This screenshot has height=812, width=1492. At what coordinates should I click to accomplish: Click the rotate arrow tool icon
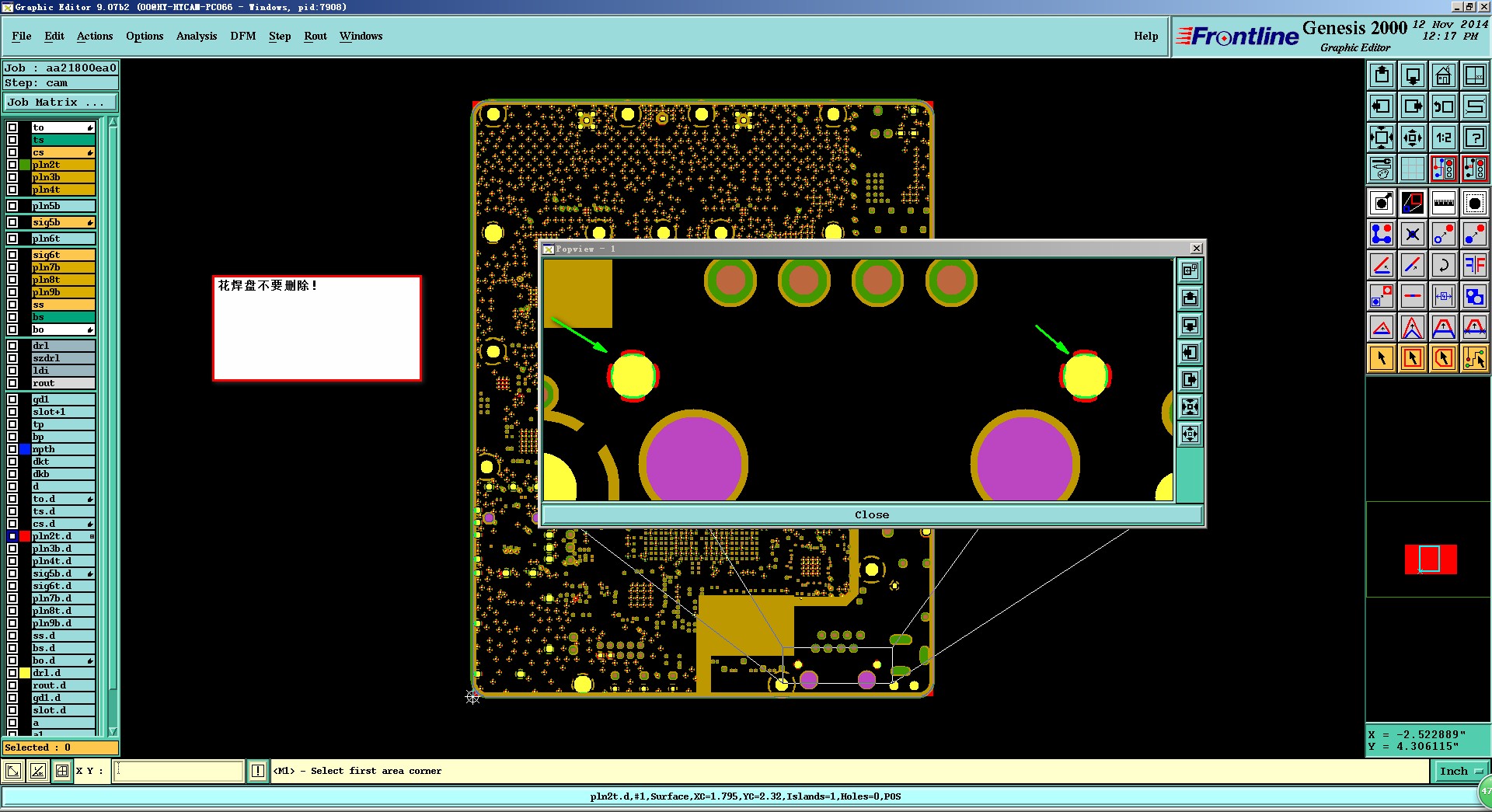click(x=1444, y=266)
